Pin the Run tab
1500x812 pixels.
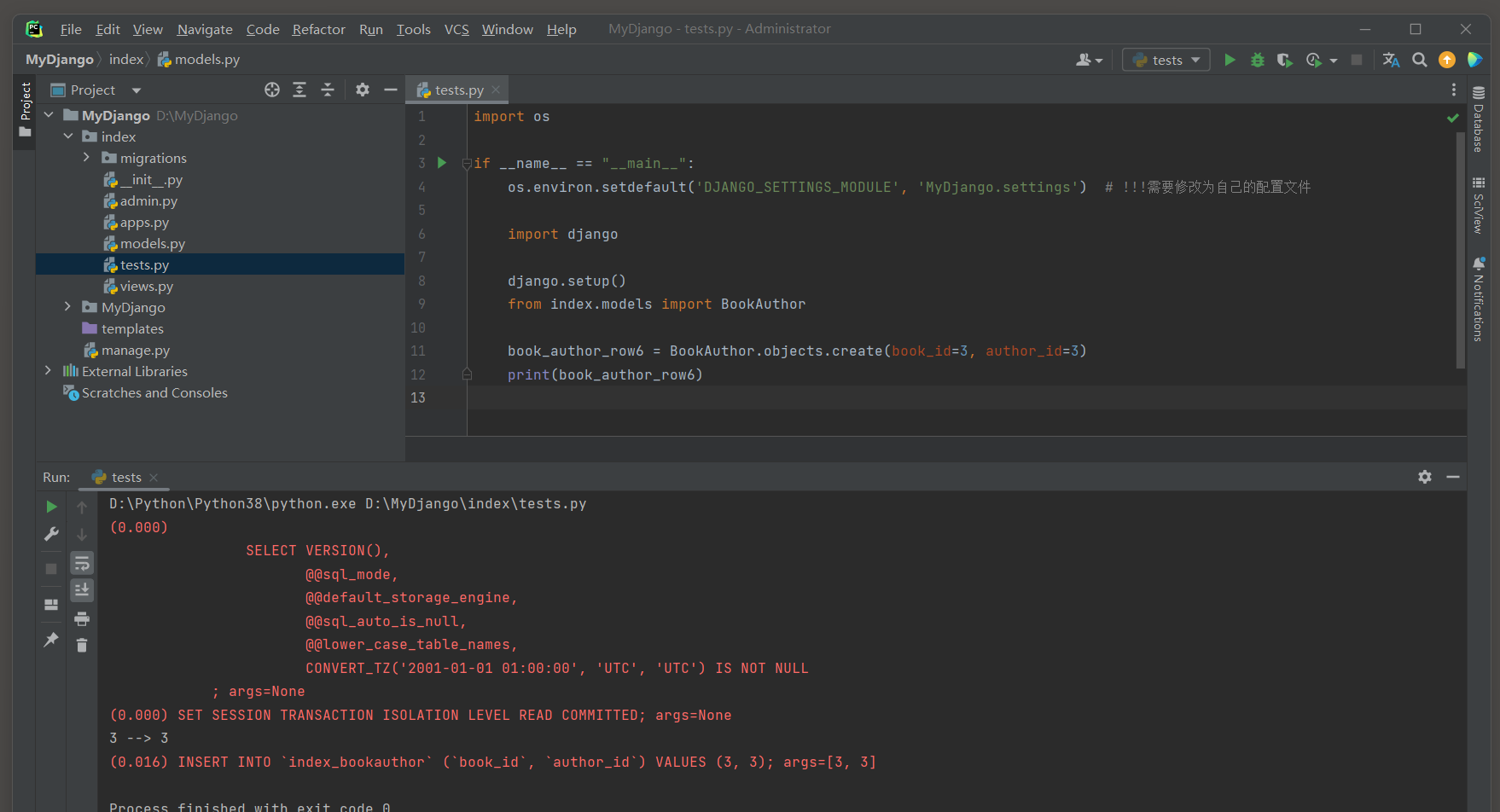pos(51,639)
